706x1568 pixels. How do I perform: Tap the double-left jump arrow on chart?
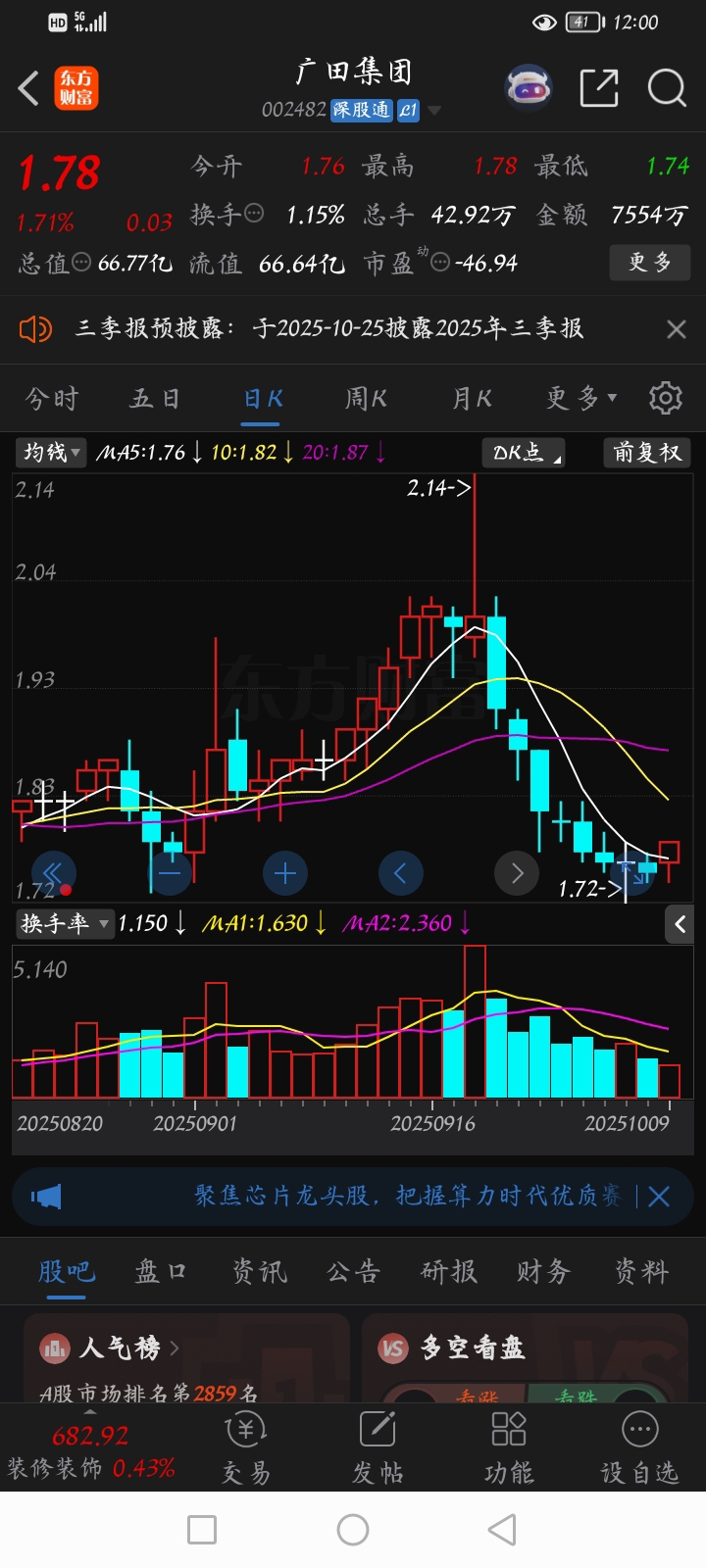pyautogui.click(x=53, y=873)
